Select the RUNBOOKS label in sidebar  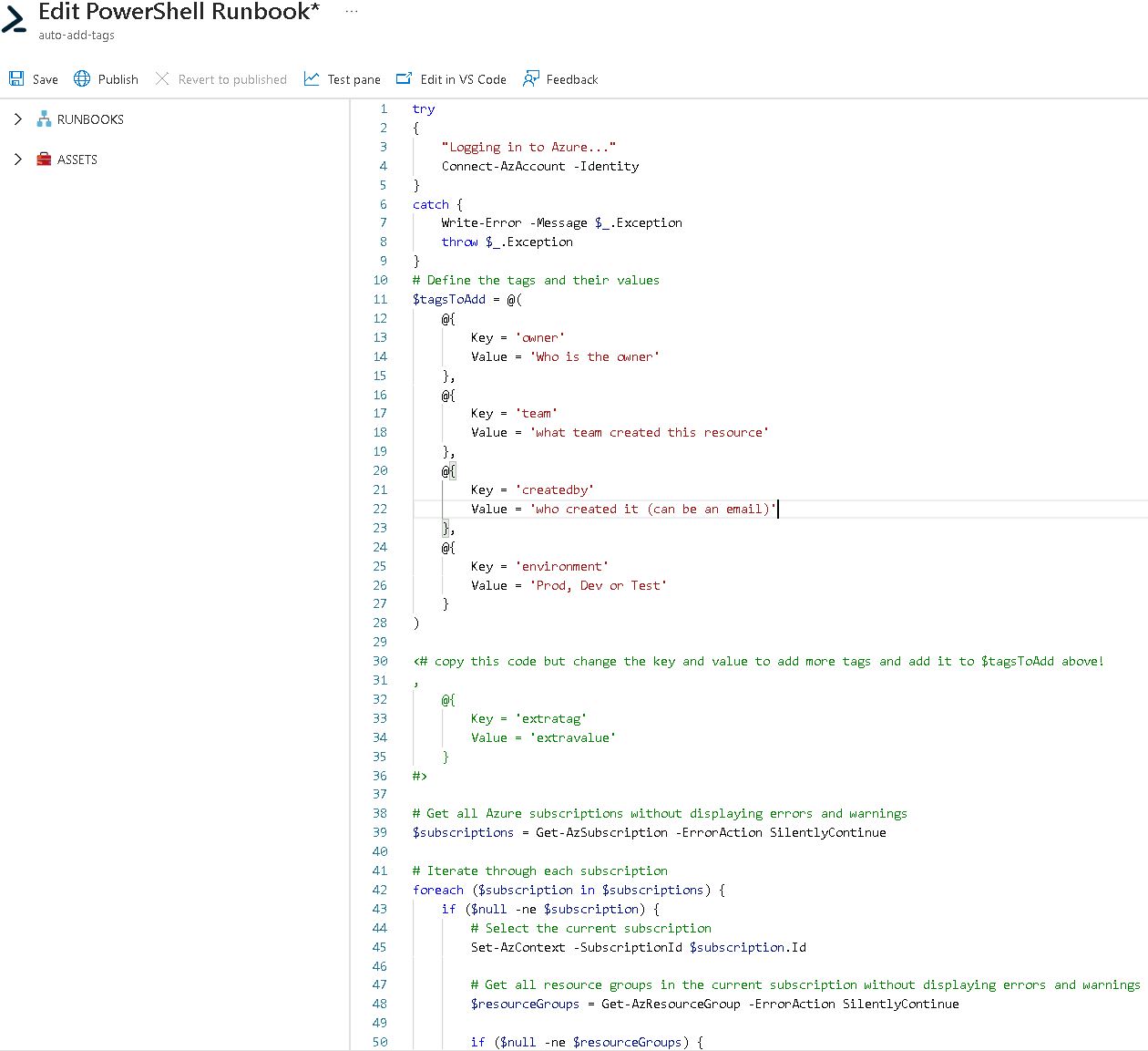[90, 119]
